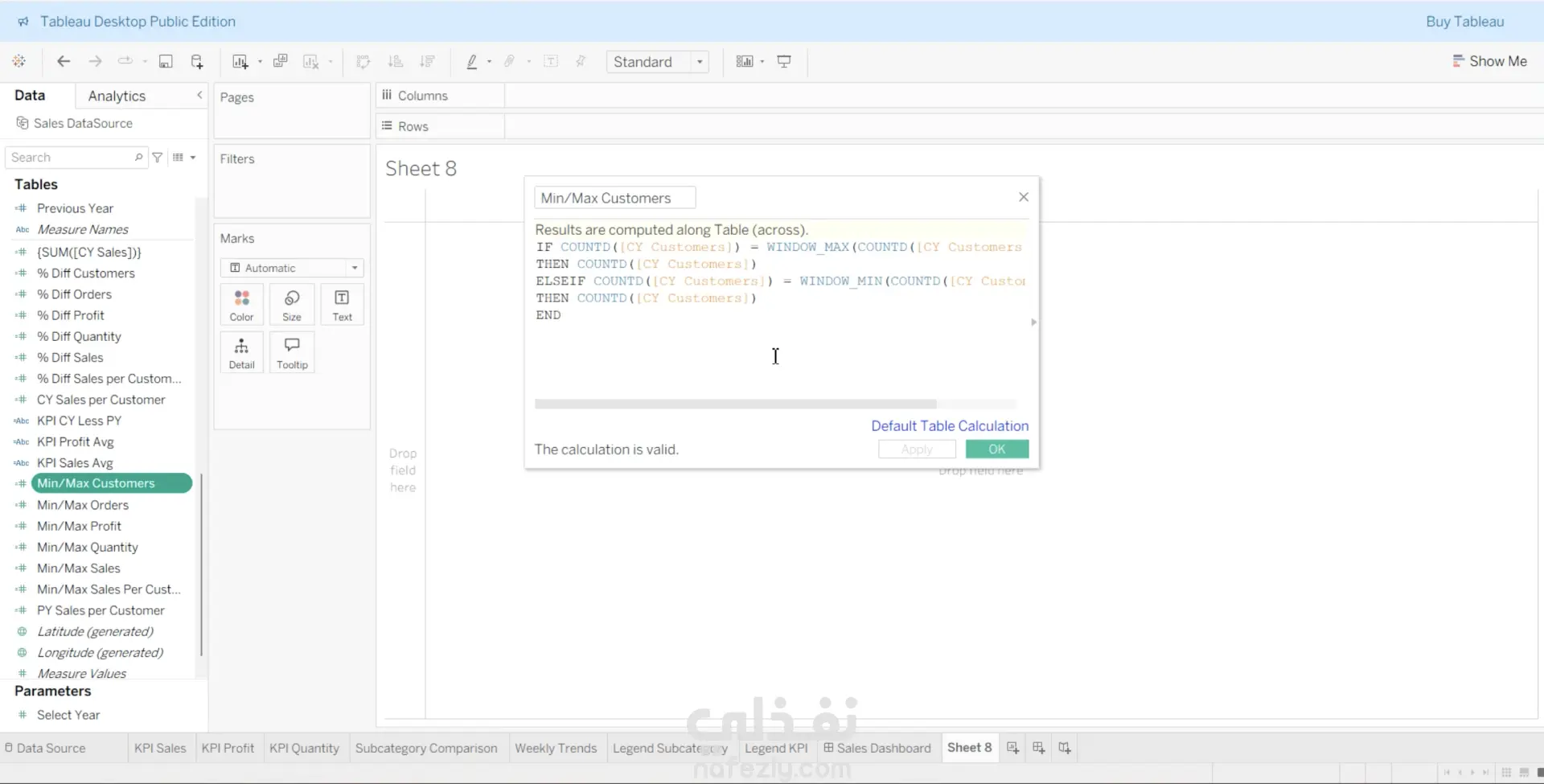Select the Previous Year field
Screen dimensions: 1544x784
[75, 208]
